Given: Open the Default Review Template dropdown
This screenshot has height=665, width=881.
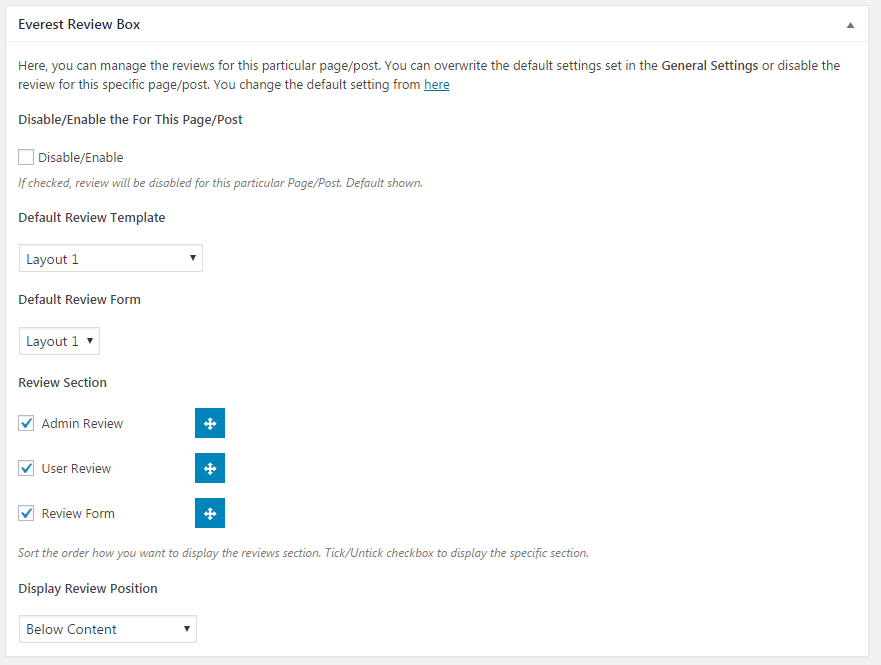Looking at the screenshot, I should coord(110,259).
